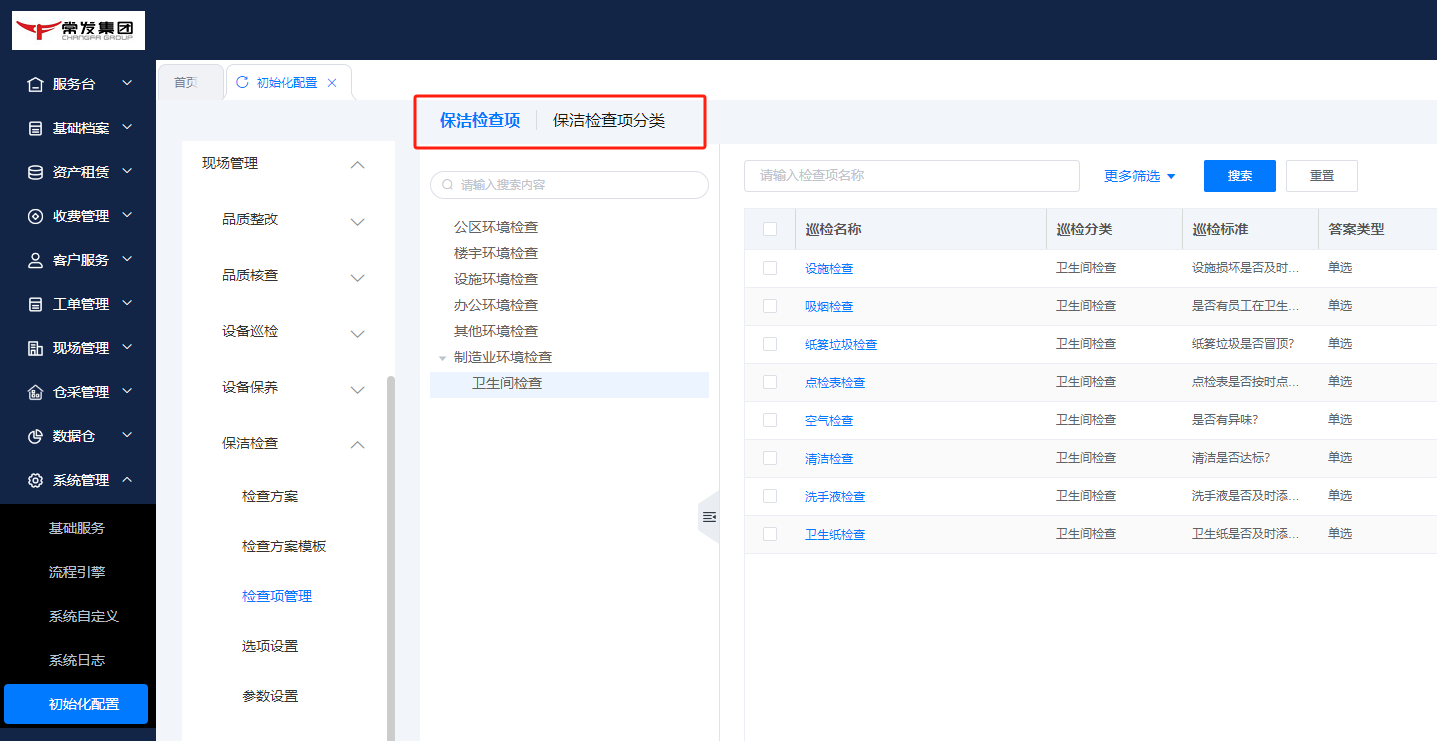This screenshot has height=741, width=1437.
Task: Check the box for 设施检查 row
Action: pos(770,268)
